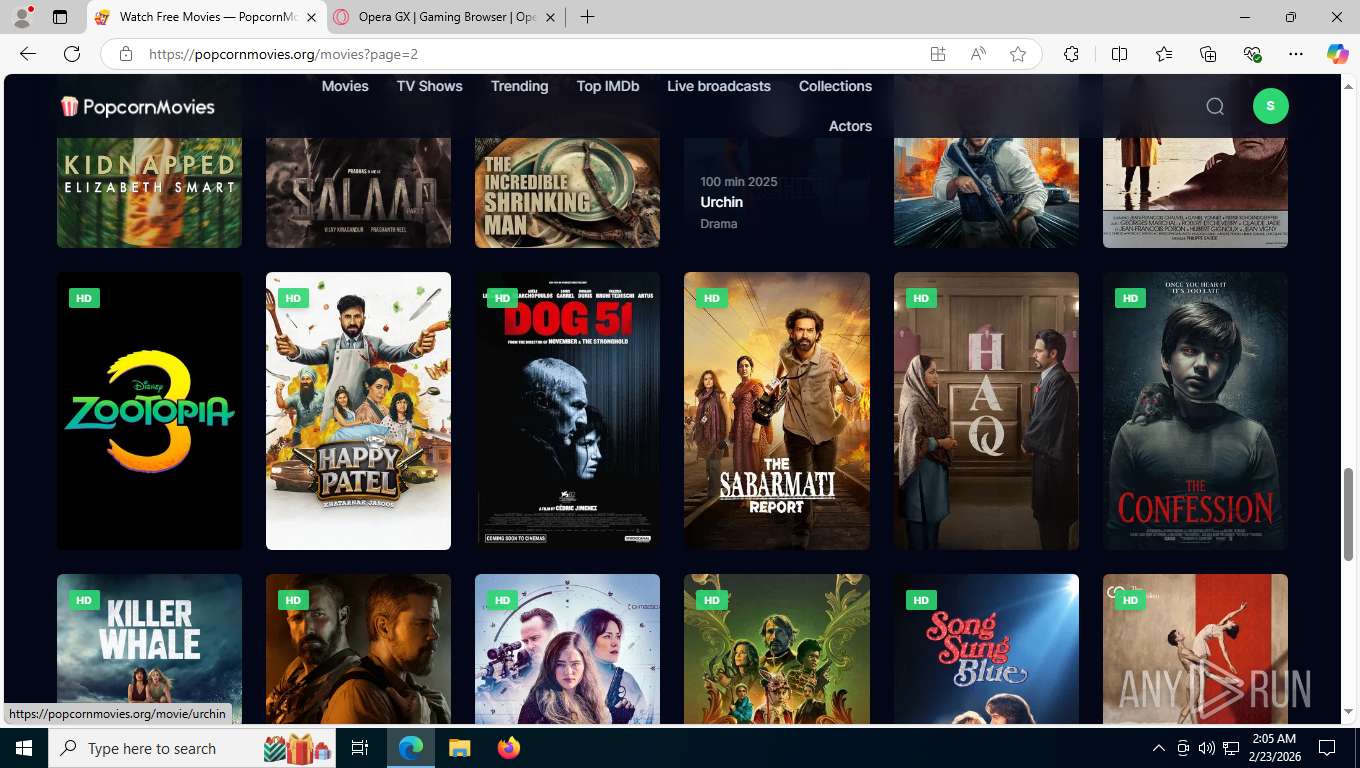Open the volume speaker tray icon

click(x=1207, y=748)
